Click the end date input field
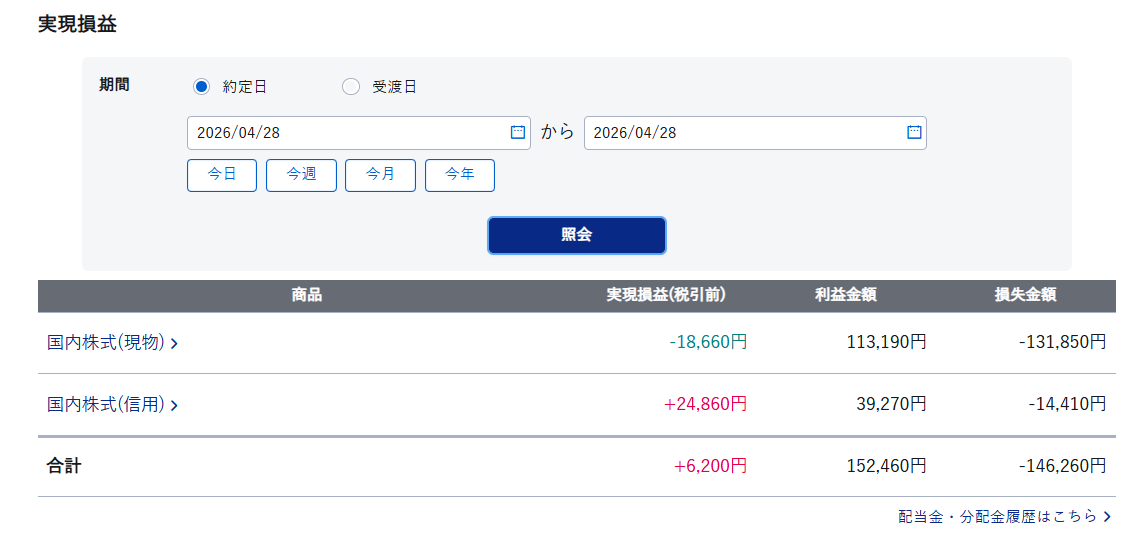 coord(740,133)
